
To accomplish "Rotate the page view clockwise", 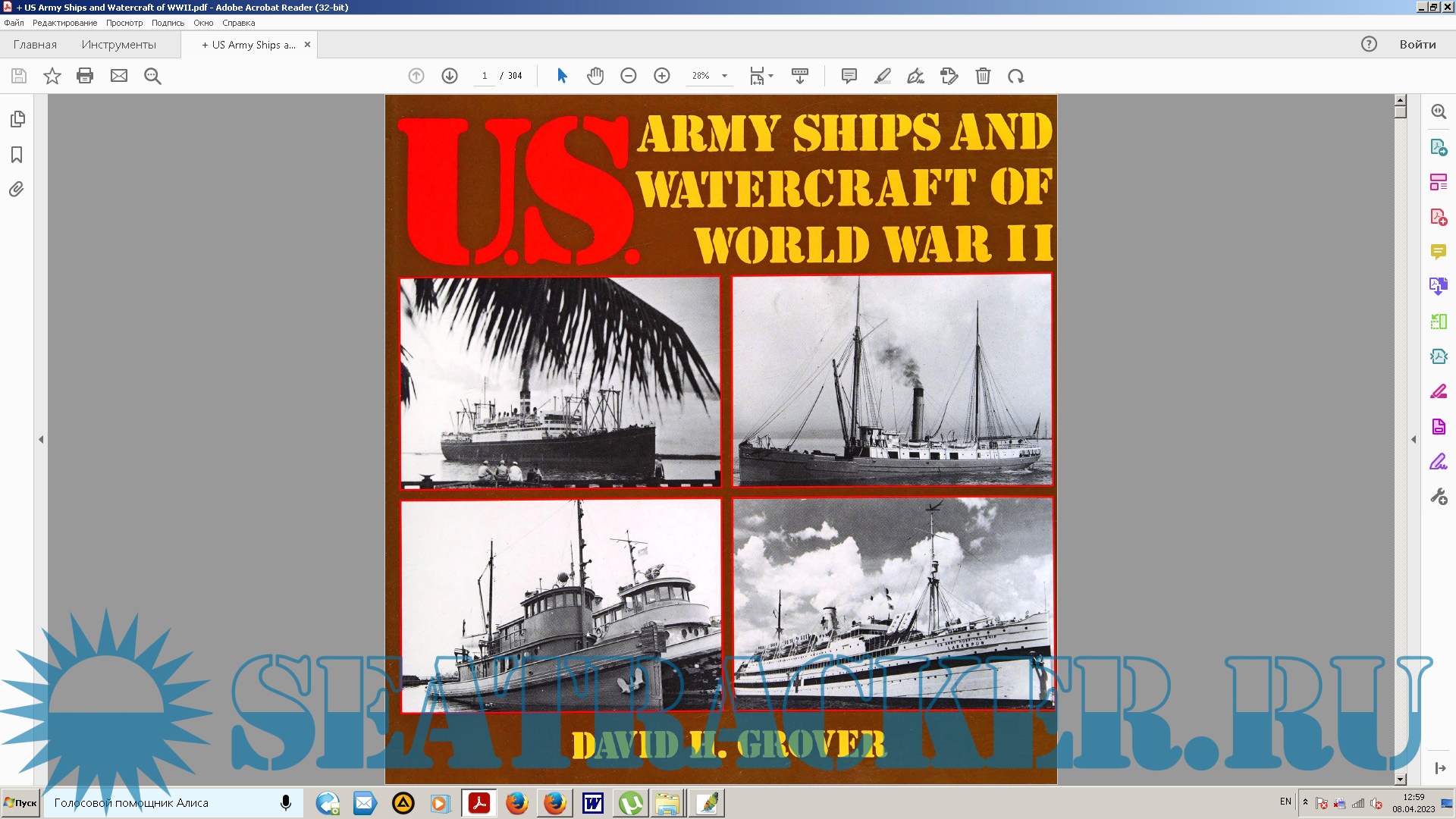I will pyautogui.click(x=1016, y=76).
